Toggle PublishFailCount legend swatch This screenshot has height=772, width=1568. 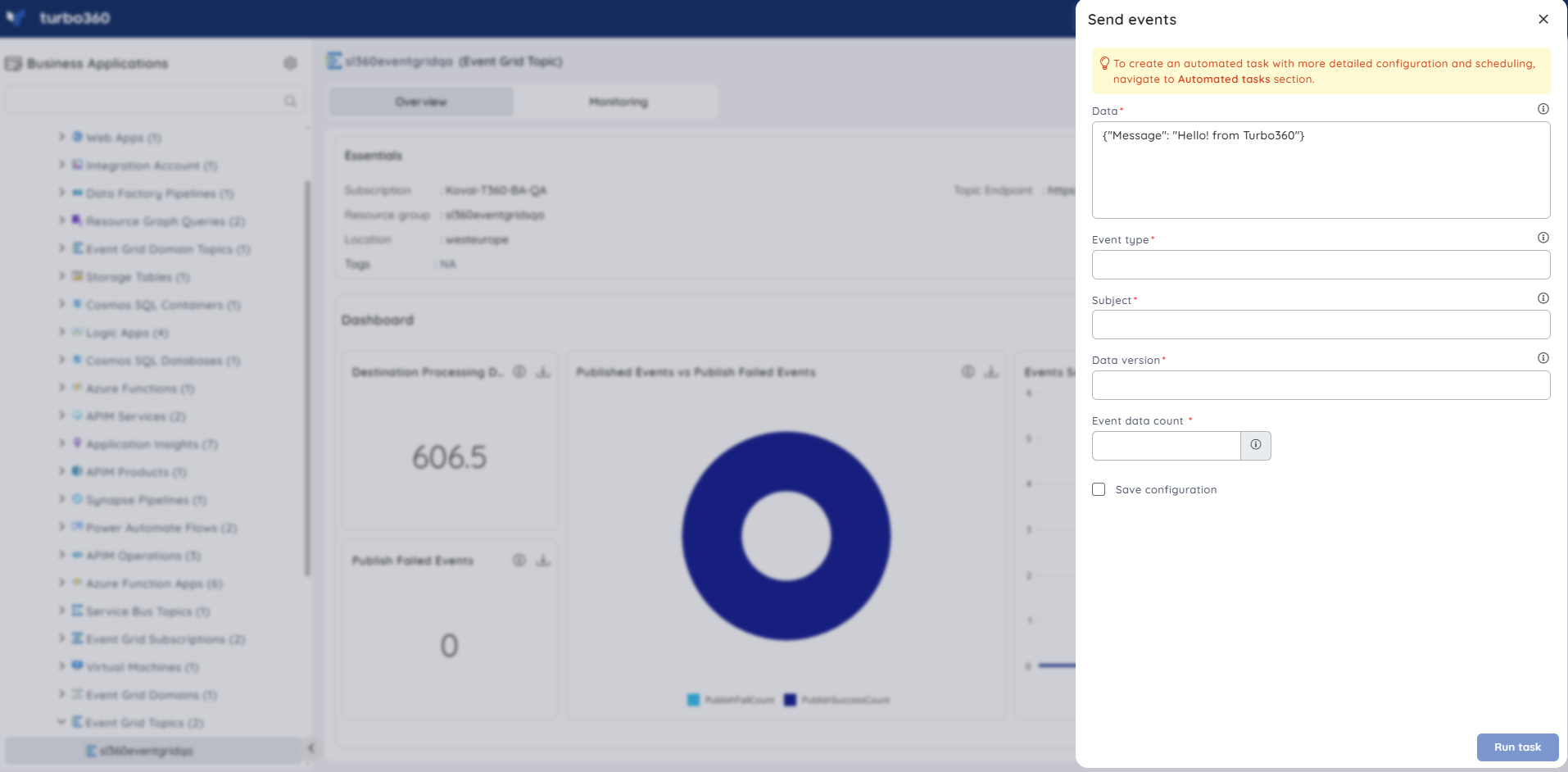(x=694, y=700)
